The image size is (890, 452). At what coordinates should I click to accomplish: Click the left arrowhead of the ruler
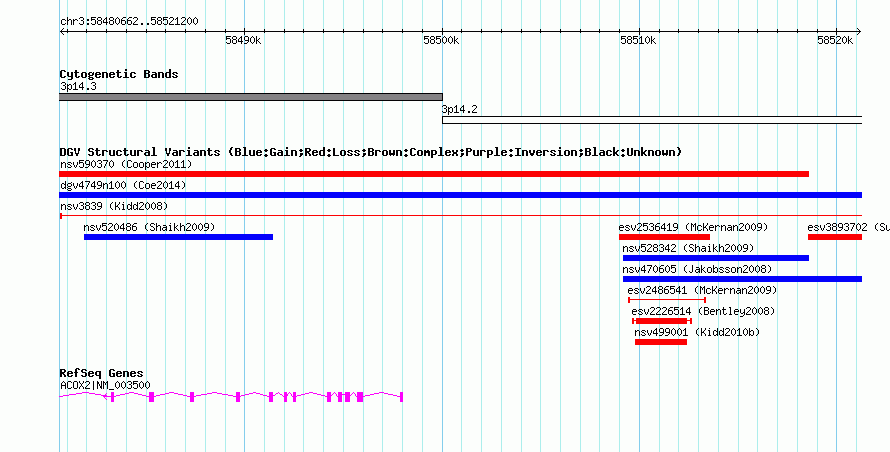[x=62, y=32]
